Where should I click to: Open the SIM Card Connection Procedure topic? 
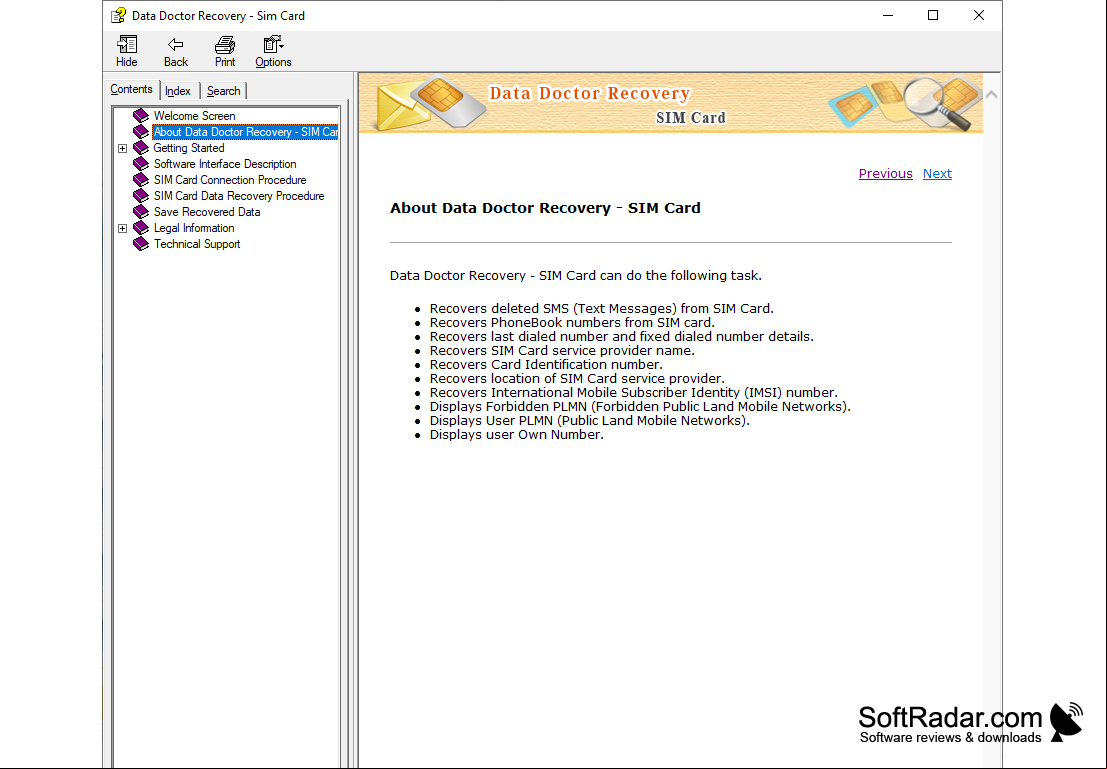tap(230, 180)
